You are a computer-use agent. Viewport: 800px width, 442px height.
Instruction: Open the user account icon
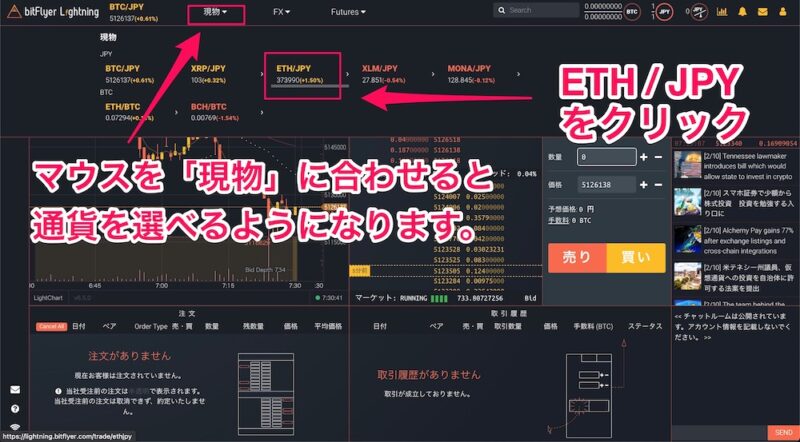[x=783, y=12]
